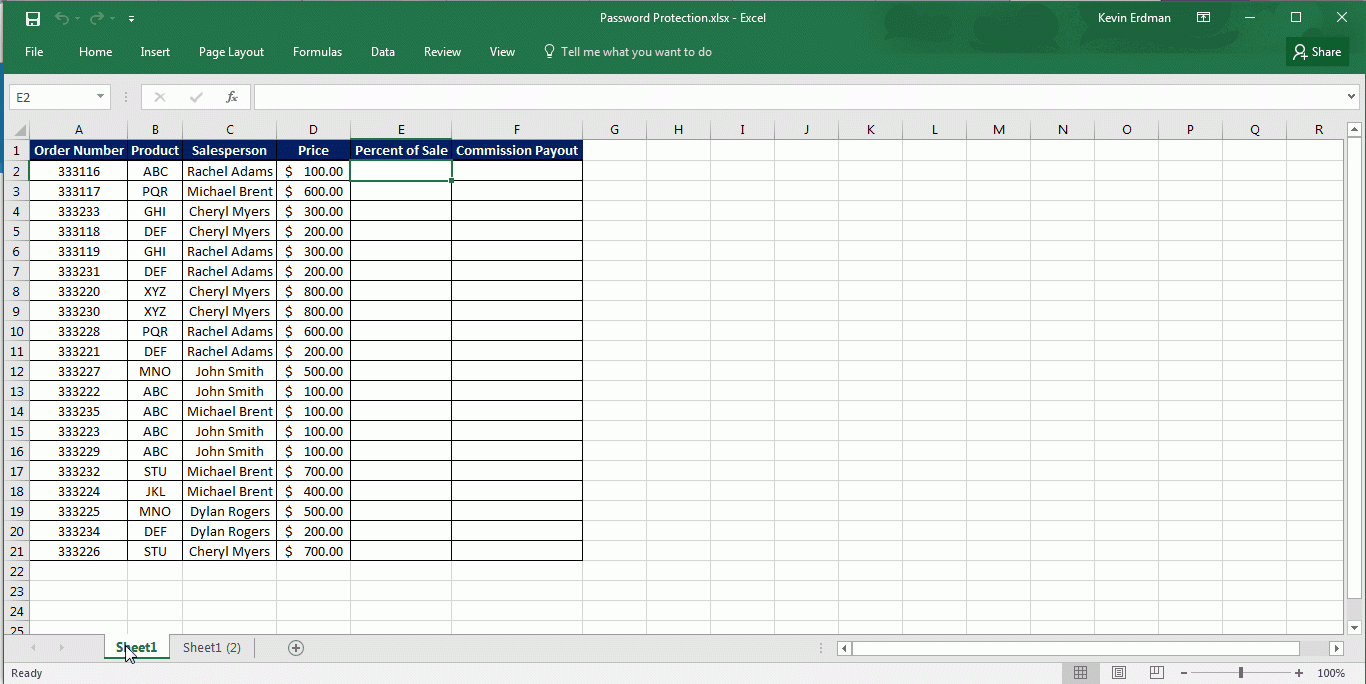Click the Ribbon Display Options icon

point(1204,18)
